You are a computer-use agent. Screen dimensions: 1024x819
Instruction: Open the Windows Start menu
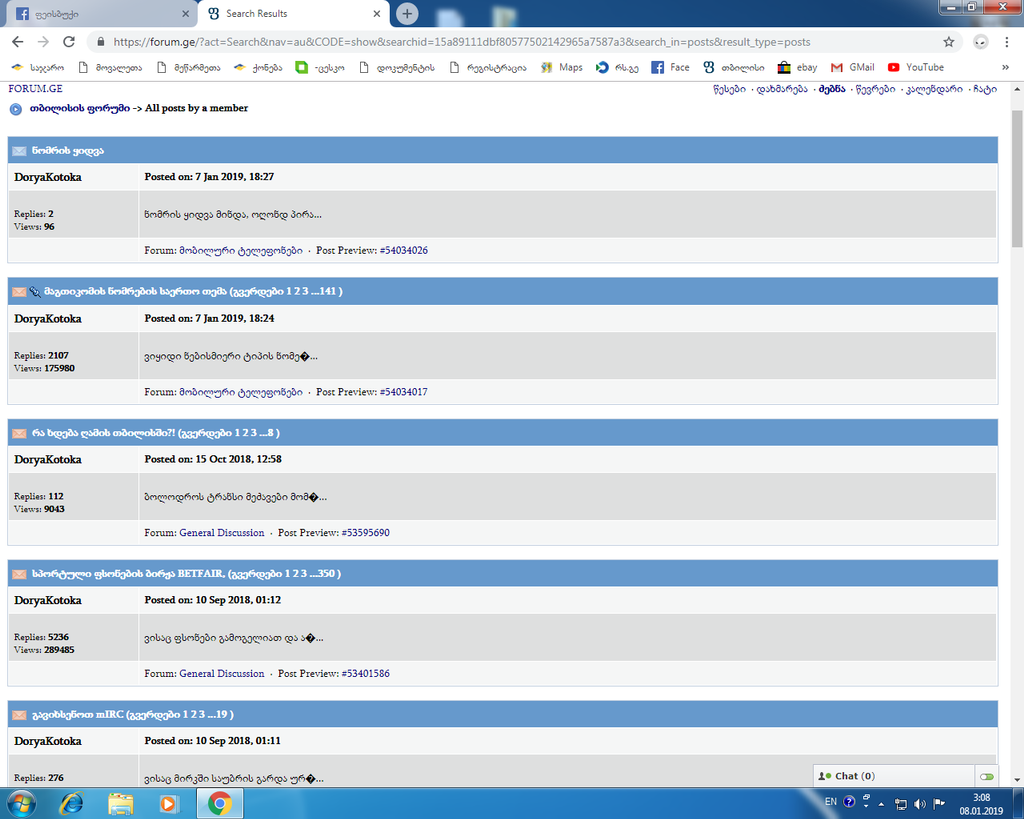click(20, 803)
